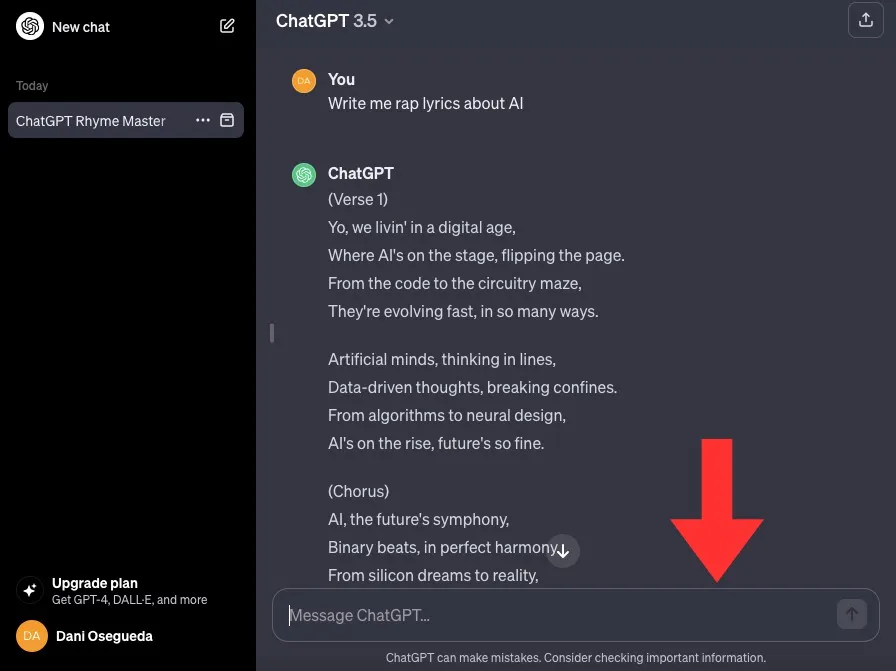Viewport: 896px width, 671px height.
Task: Click the ChatGPT assistant avatar beside the lyrics
Action: (x=304, y=174)
